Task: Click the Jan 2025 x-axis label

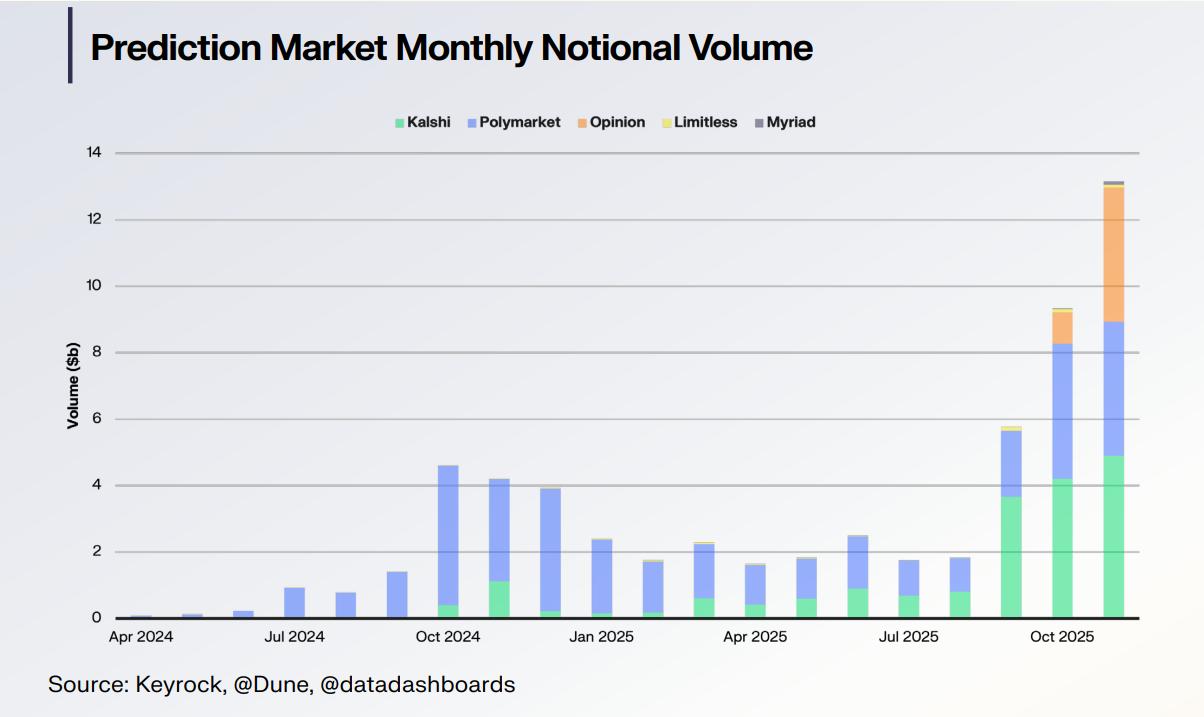Action: pyautogui.click(x=602, y=636)
